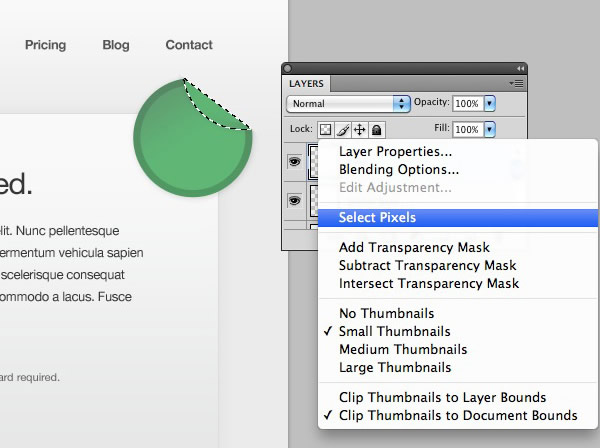Click the Blog nav link
This screenshot has height=448, width=600.
pos(116,45)
